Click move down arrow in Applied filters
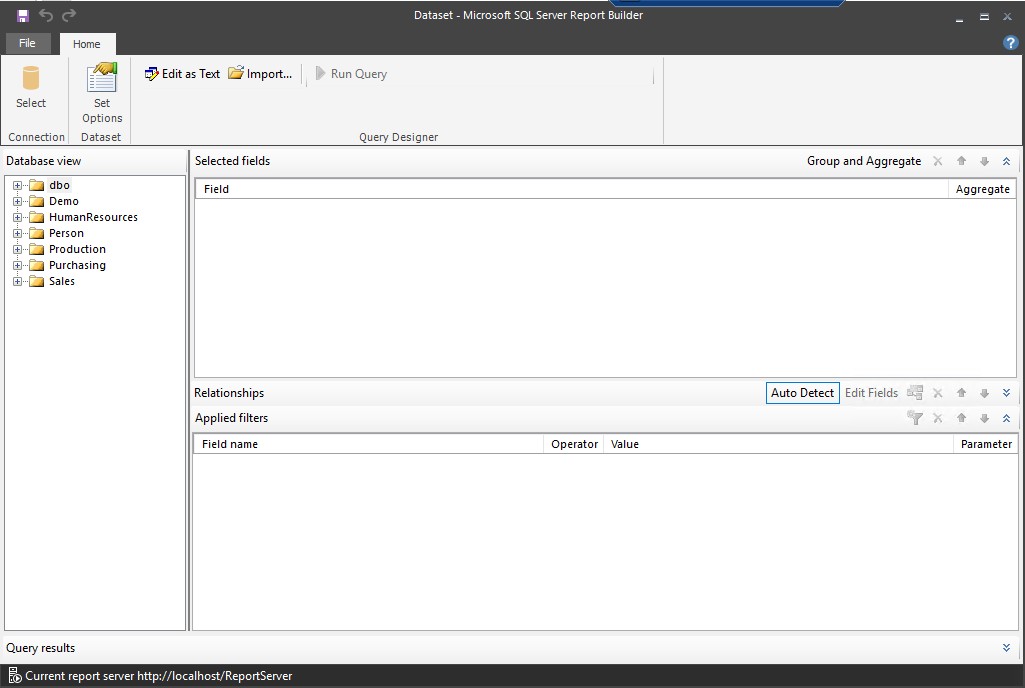This screenshot has height=688, width=1025. (x=984, y=418)
